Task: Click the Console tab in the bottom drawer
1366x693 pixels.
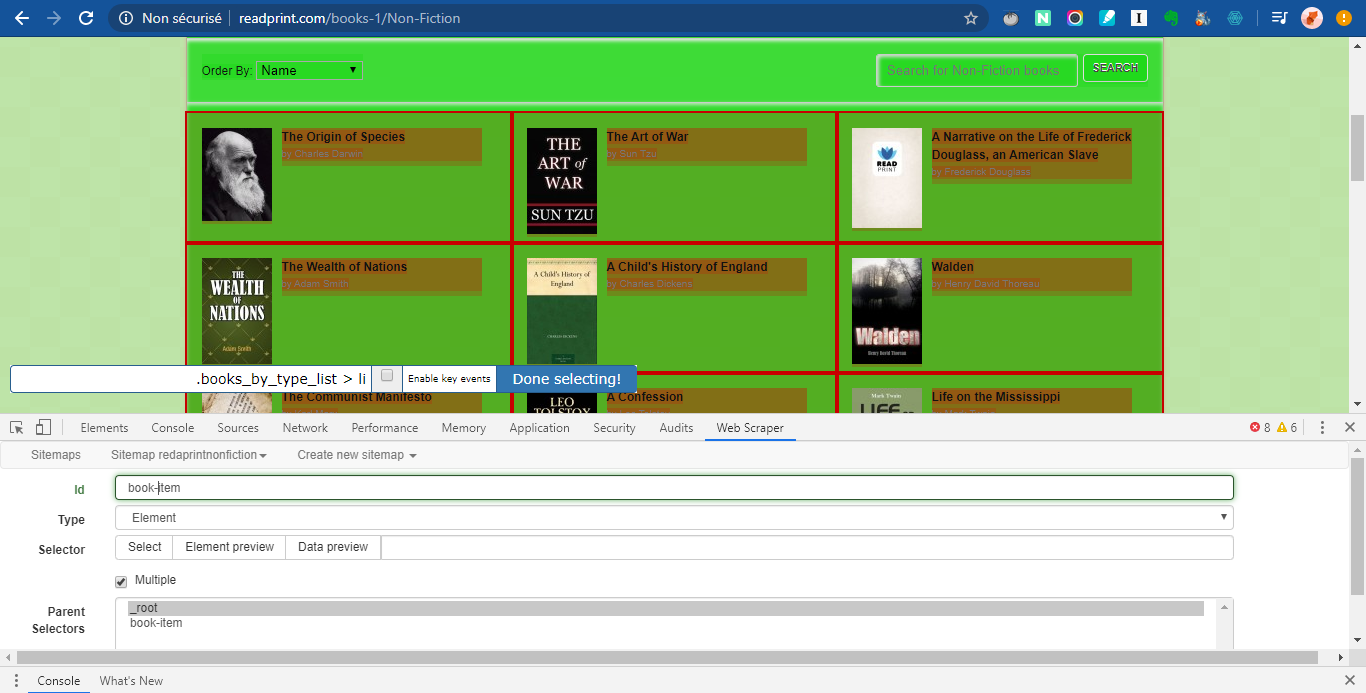Action: click(x=59, y=681)
